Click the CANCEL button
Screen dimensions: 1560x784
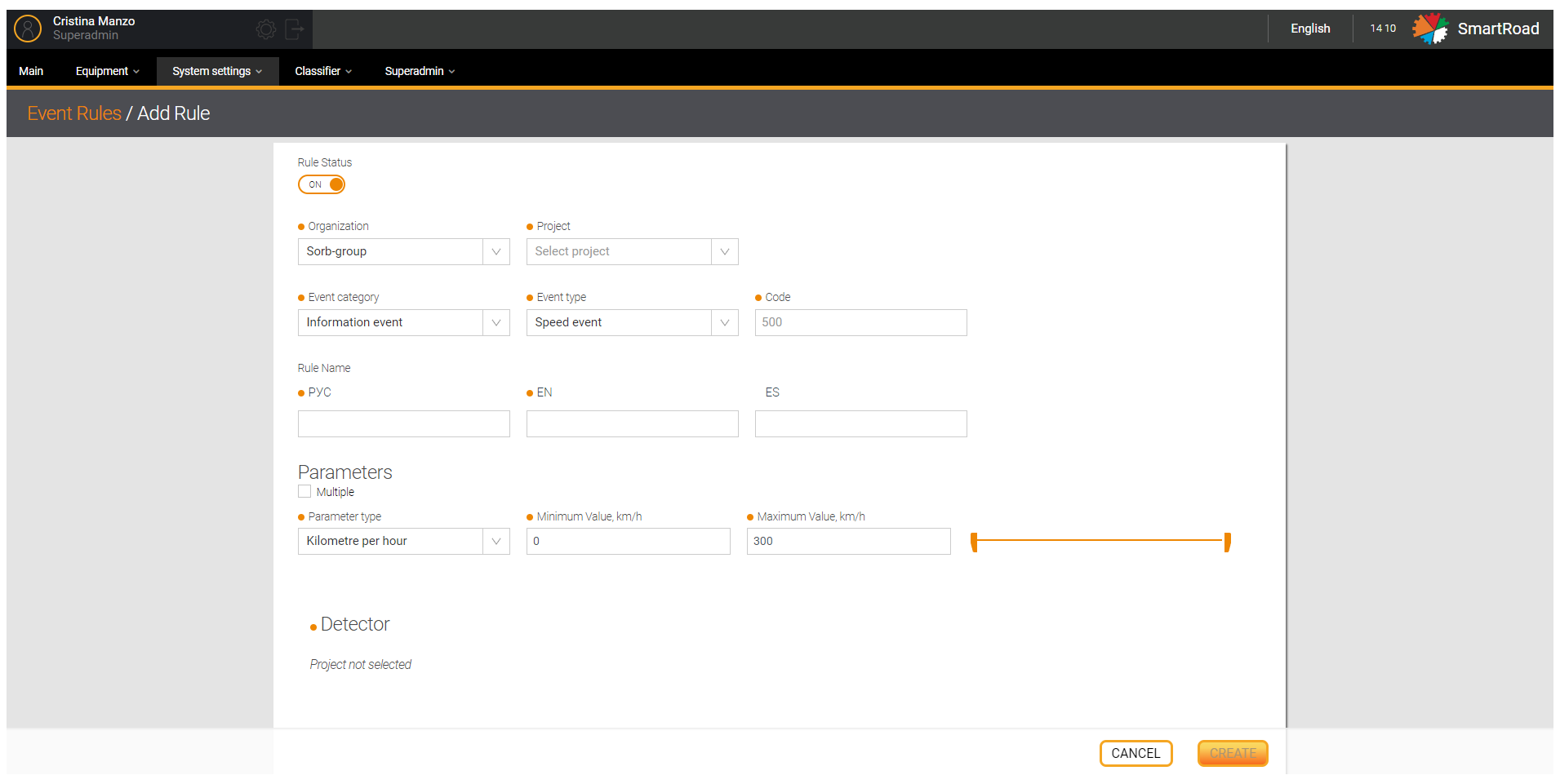point(1136,753)
